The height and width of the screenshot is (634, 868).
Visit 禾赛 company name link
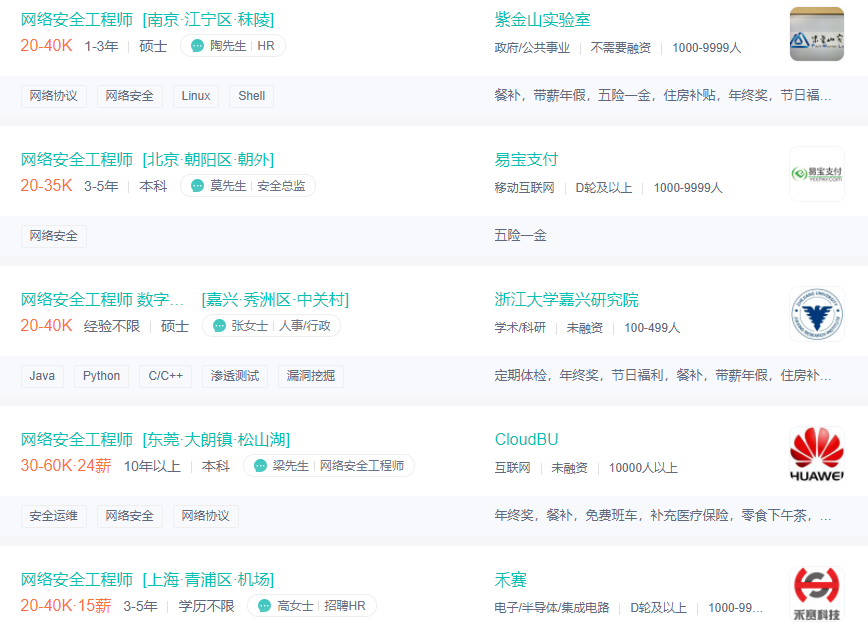click(x=510, y=580)
